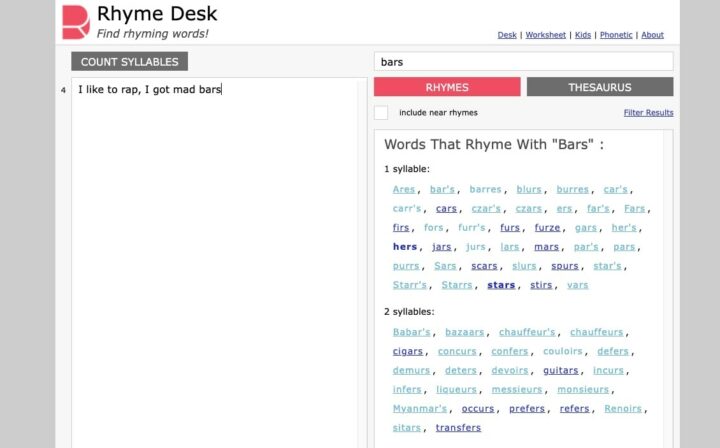Screen dimensions: 720x448
Task: Select the rhyme word "scars"
Action: tap(484, 266)
